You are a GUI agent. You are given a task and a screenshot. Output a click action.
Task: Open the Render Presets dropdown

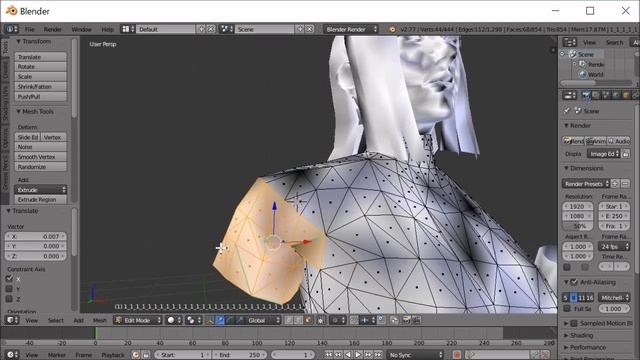click(586, 184)
